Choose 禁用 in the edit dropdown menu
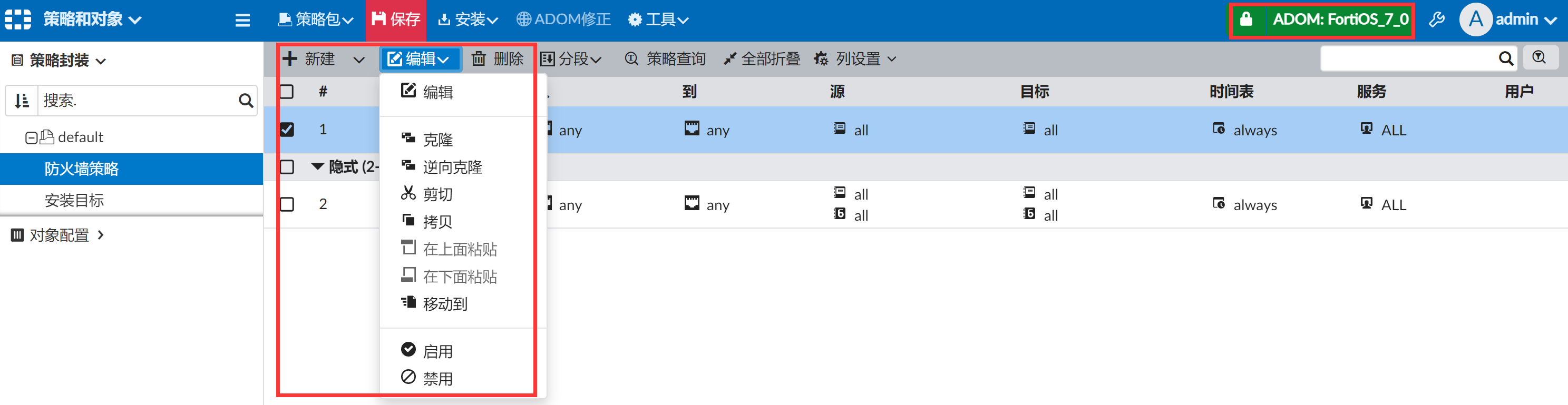Screen dimensions: 1568x405 437,378
